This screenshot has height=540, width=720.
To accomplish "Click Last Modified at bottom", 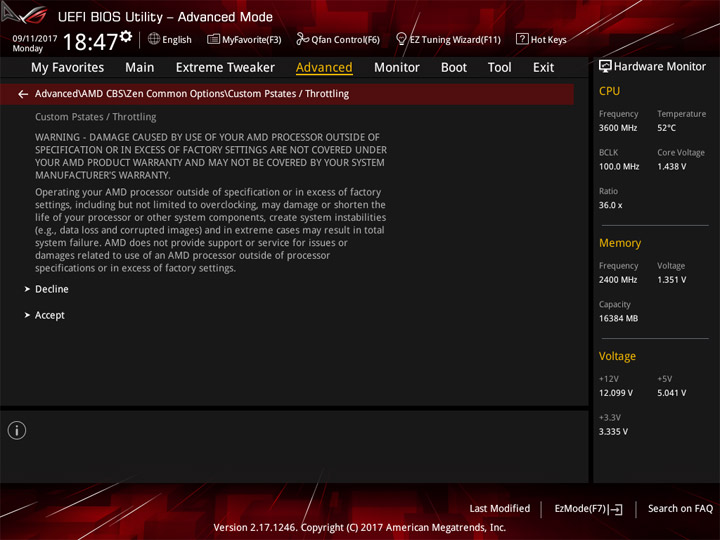I will [x=500, y=508].
